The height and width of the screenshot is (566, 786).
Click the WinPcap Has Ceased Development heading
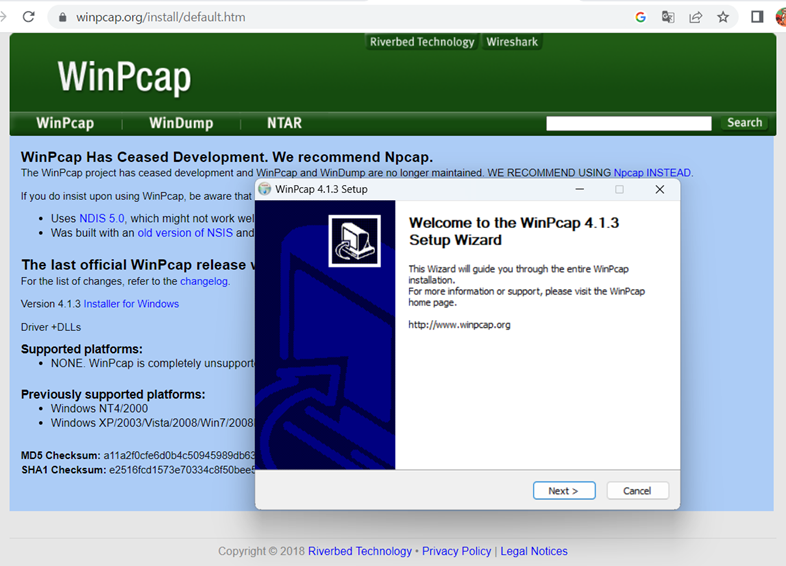click(227, 157)
